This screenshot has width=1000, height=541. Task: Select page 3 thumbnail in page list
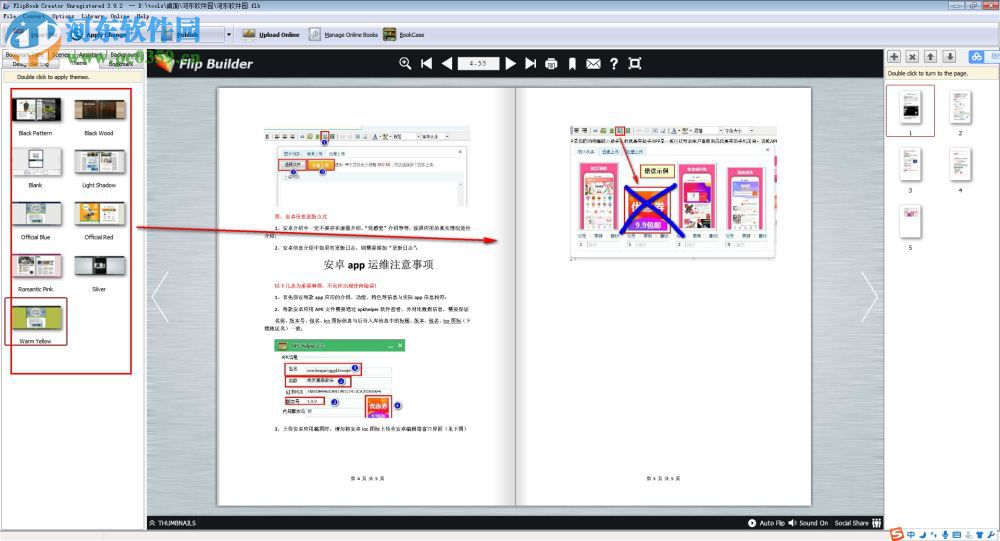tap(910, 164)
